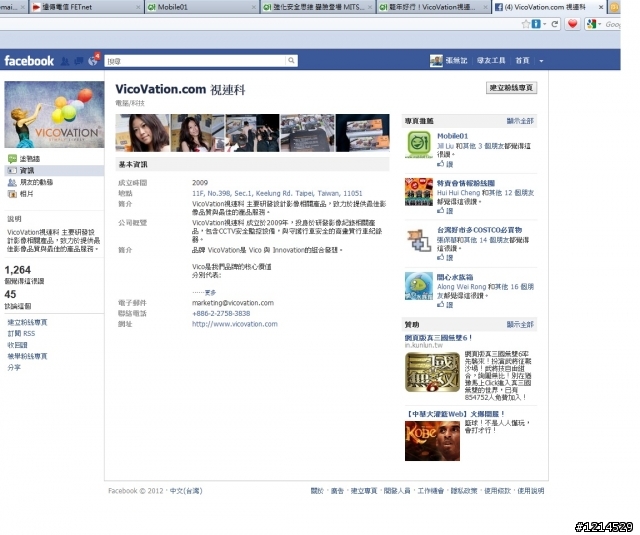Click into Facebook search field
Screen dimensions: 640x535
(195, 61)
